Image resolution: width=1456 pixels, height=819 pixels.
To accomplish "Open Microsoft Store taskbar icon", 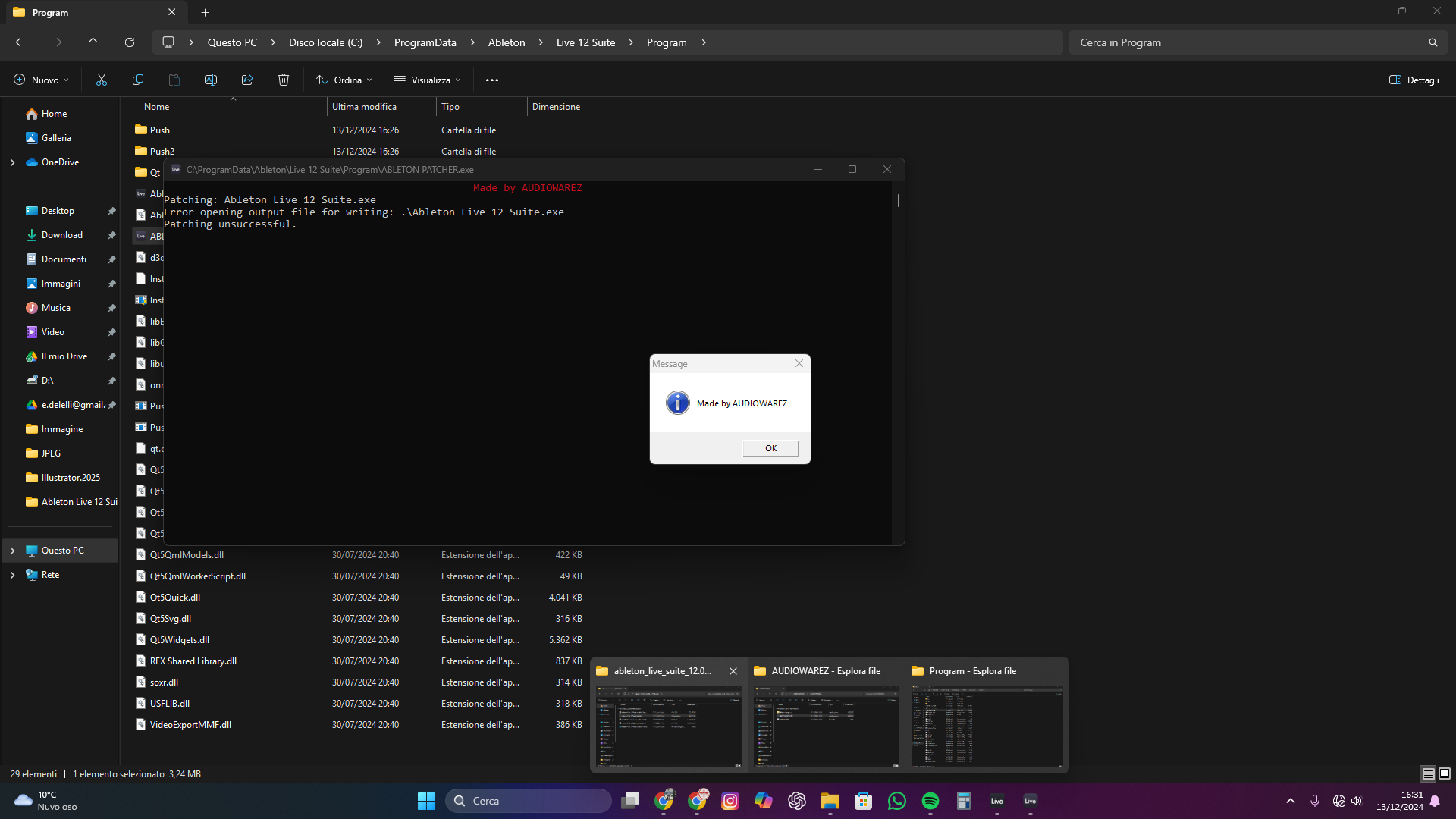I will pos(864,801).
